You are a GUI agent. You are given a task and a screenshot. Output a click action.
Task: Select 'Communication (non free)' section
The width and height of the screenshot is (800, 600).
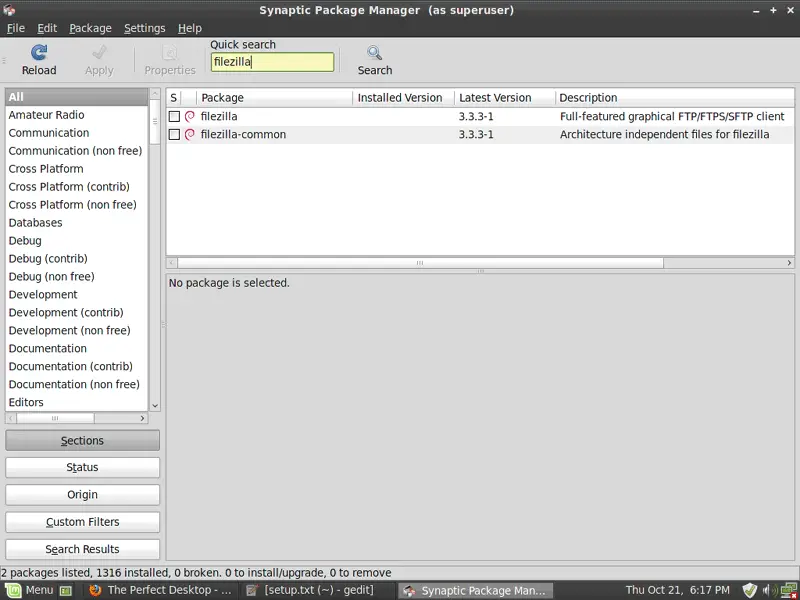[77, 151]
